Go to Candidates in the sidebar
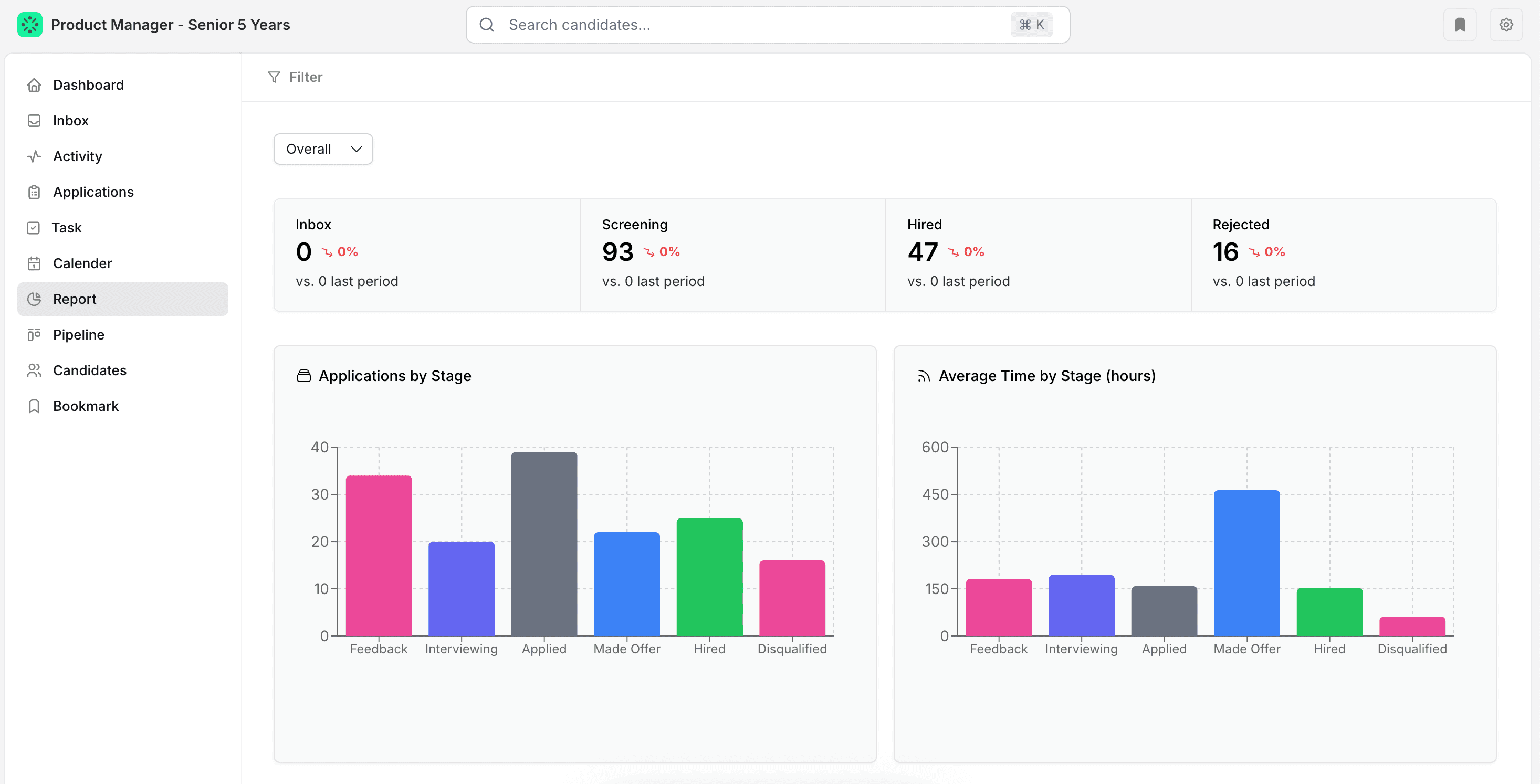The width and height of the screenshot is (1540, 784). (90, 370)
